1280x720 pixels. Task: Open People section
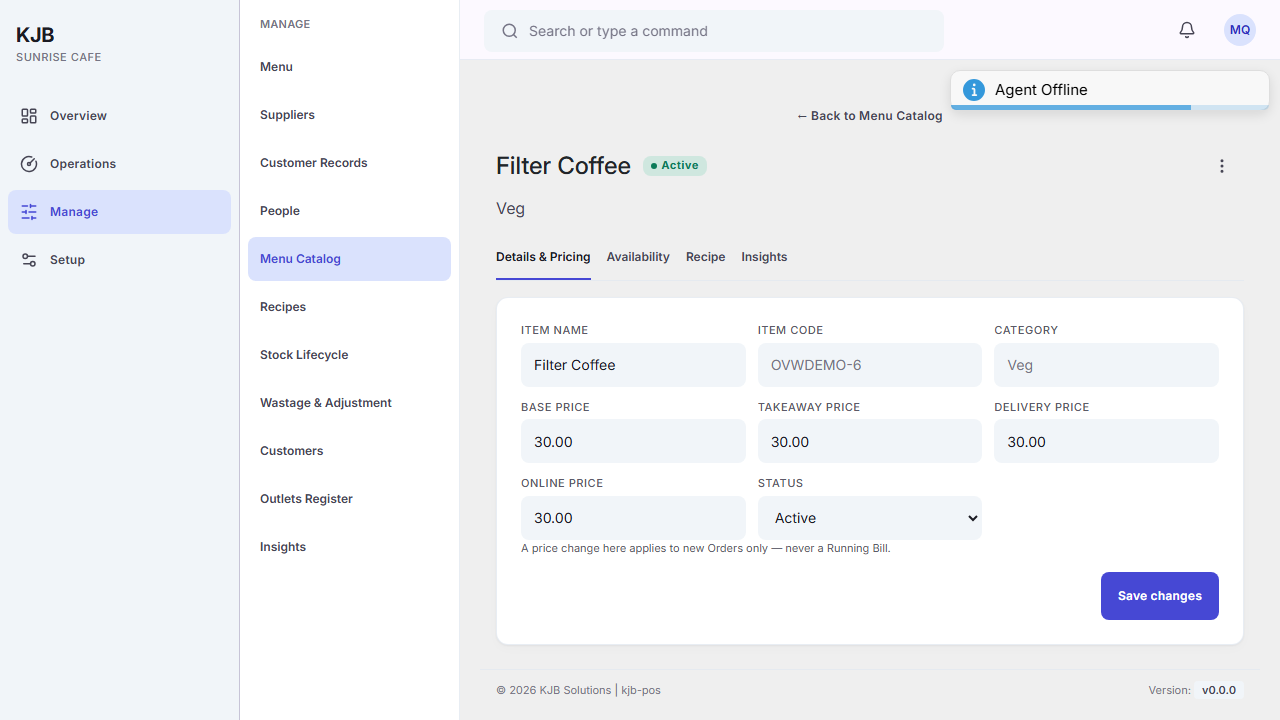click(349, 211)
